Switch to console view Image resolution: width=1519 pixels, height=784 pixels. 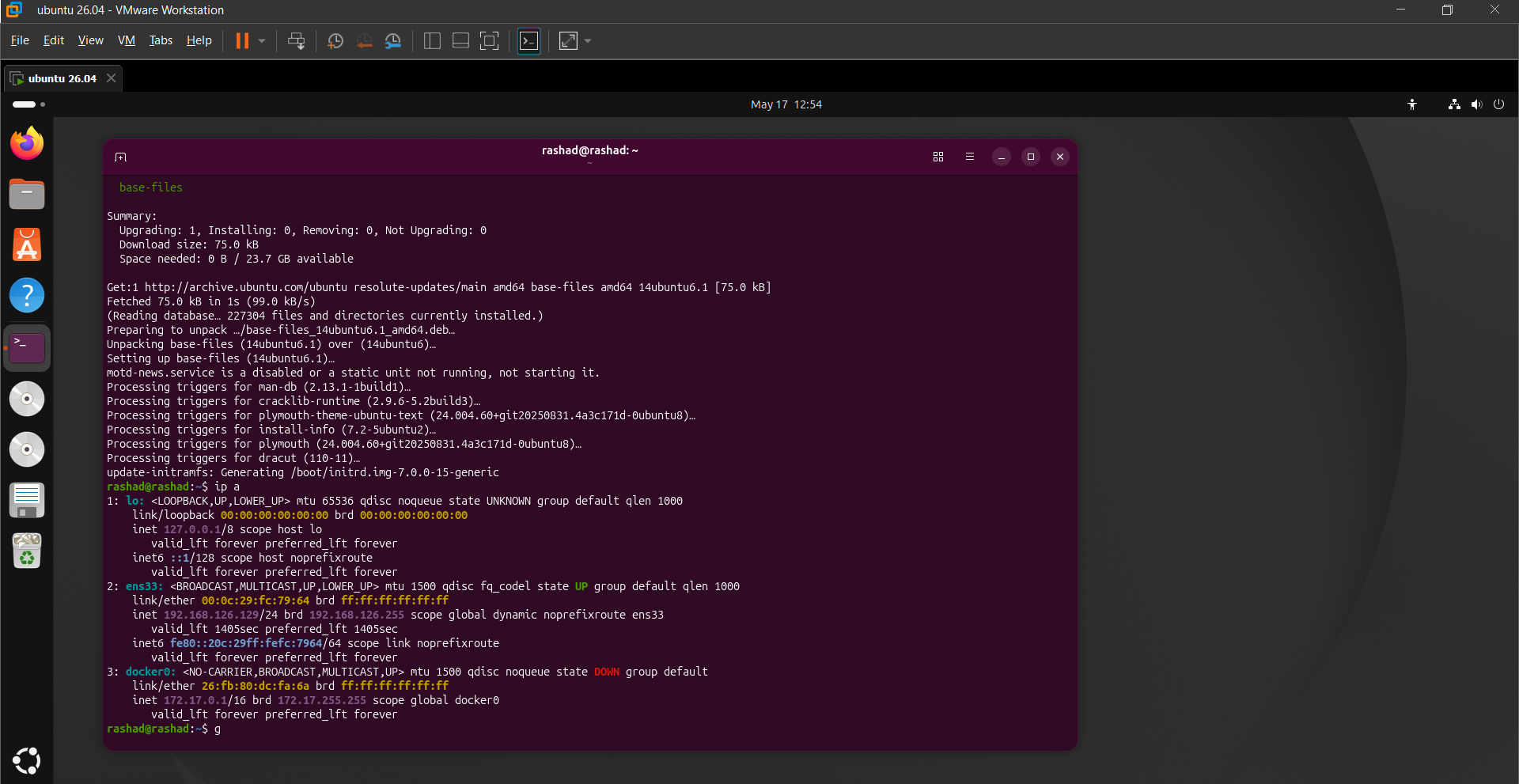tap(529, 41)
